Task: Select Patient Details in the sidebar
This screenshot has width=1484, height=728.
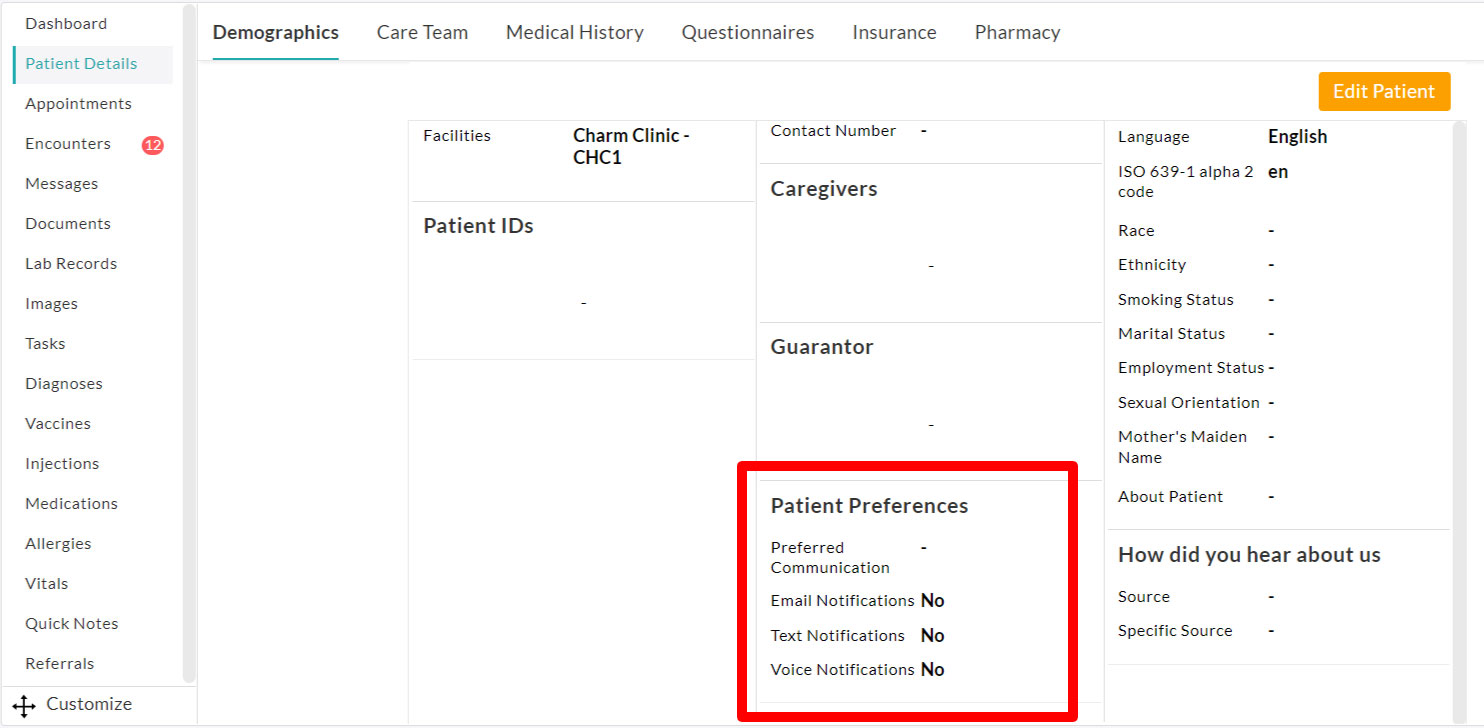Action: [x=81, y=64]
